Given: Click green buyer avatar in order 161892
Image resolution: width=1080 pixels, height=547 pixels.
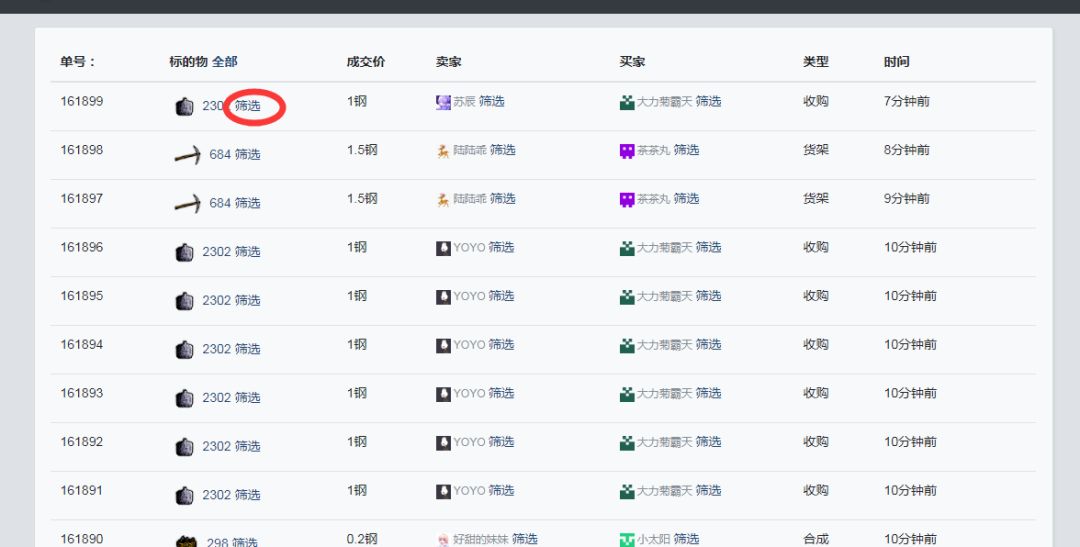Looking at the screenshot, I should point(627,443).
